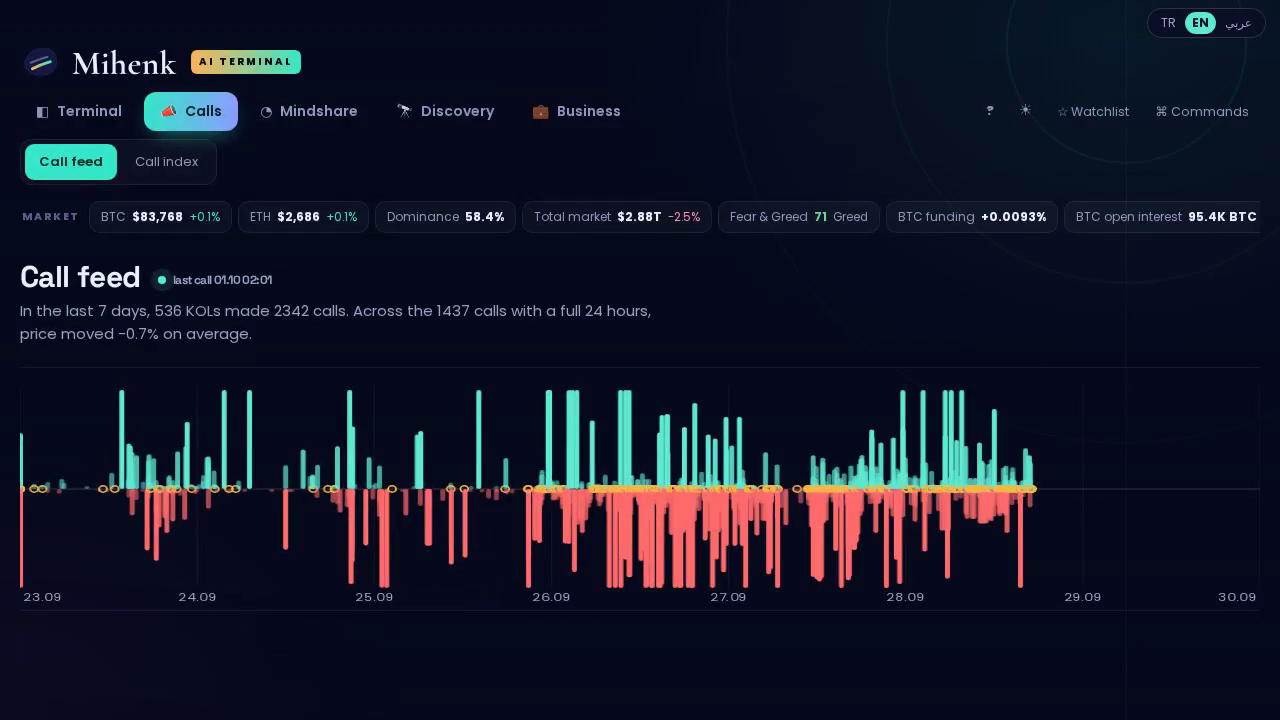Image resolution: width=1280 pixels, height=720 pixels.
Task: Click the 24.09 date label on chart
Action: (197, 597)
